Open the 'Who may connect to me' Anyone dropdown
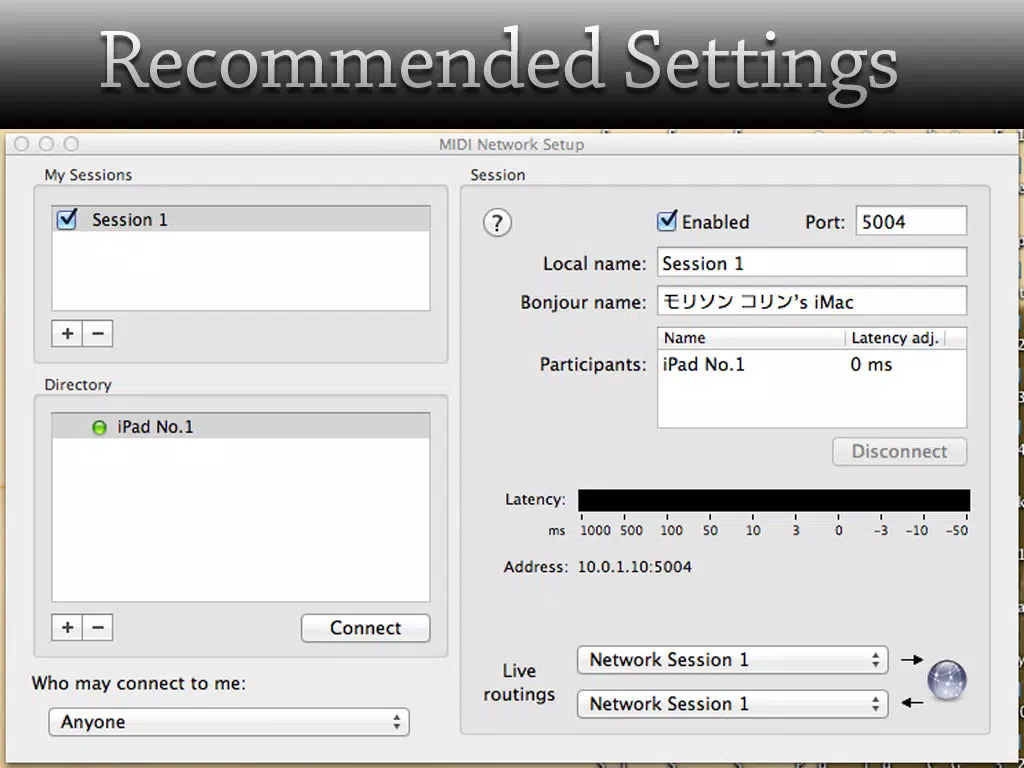This screenshot has width=1024, height=768. click(229, 722)
